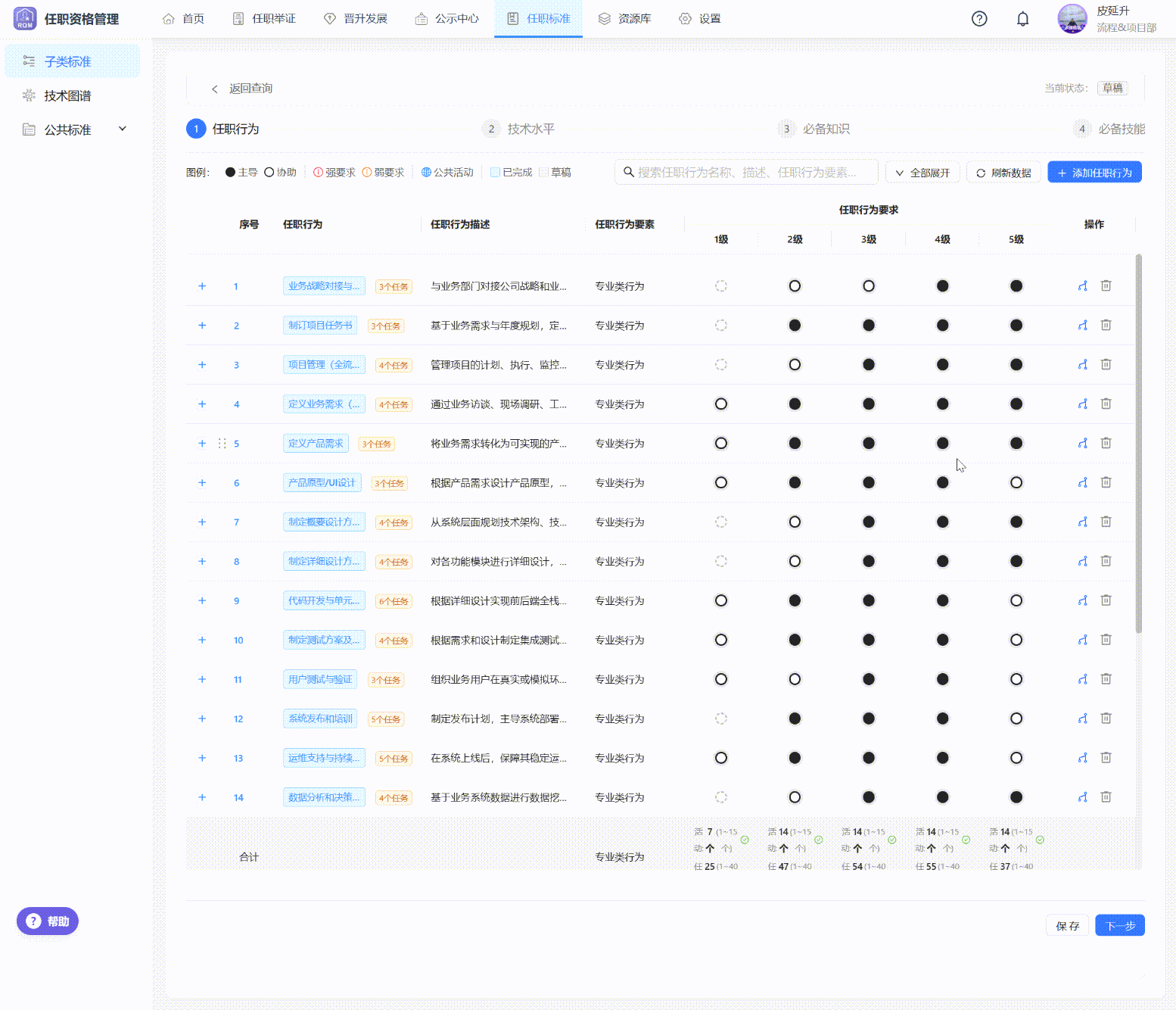Image resolution: width=1176 pixels, height=1010 pixels.
Task: Click the edit level icon for row 9
Action: (1082, 600)
